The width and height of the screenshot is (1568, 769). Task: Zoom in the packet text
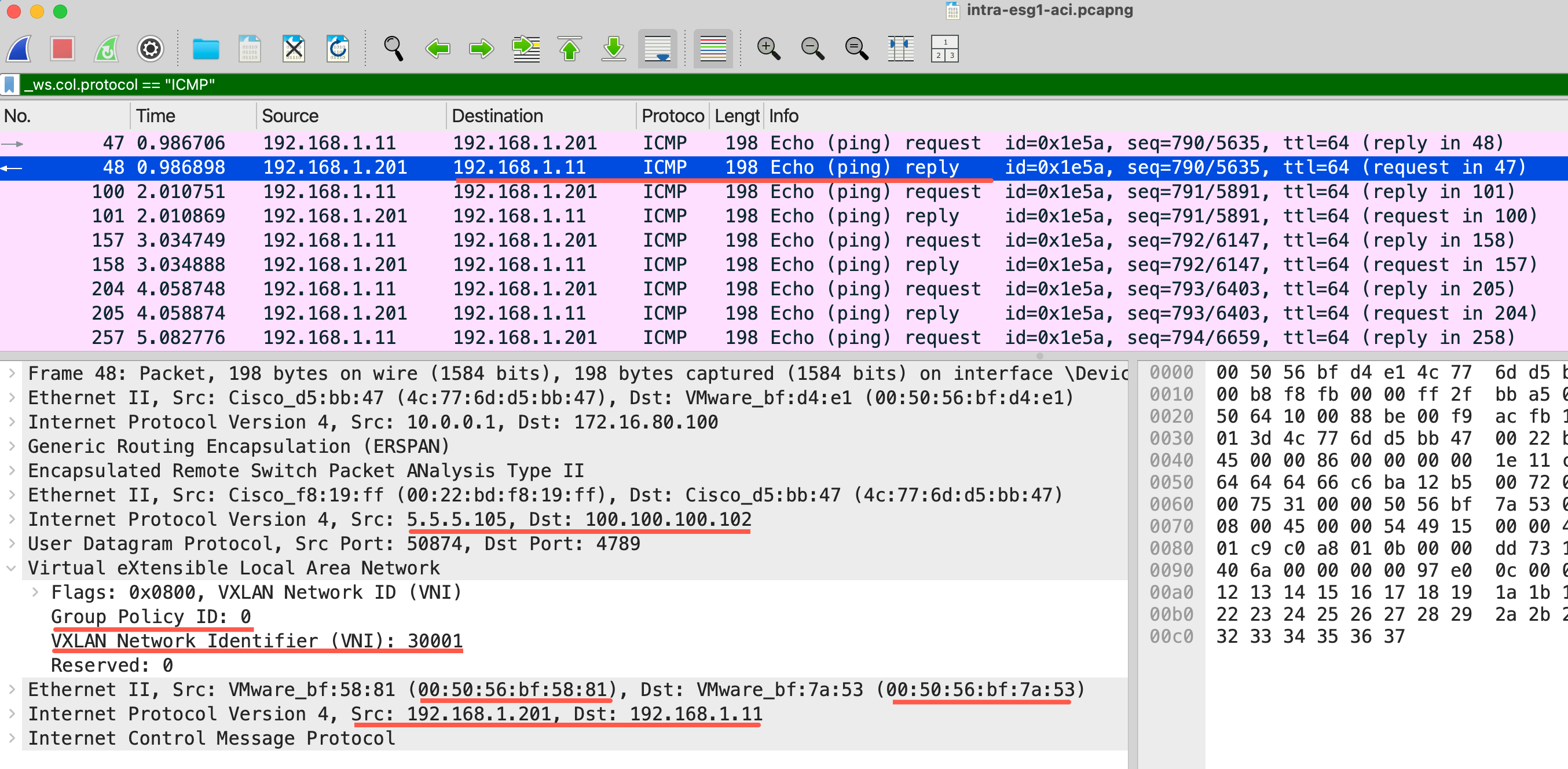768,49
